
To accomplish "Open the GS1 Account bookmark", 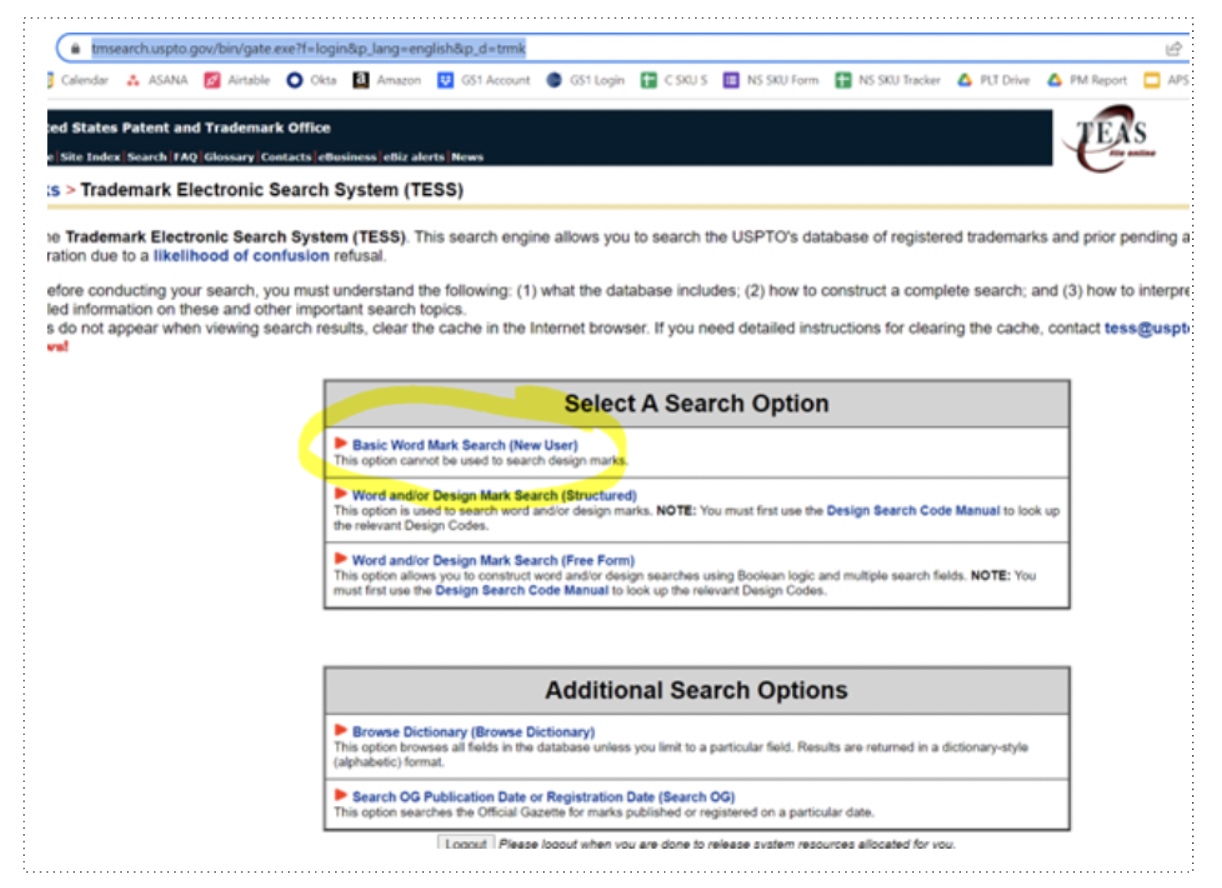I will click(x=484, y=81).
